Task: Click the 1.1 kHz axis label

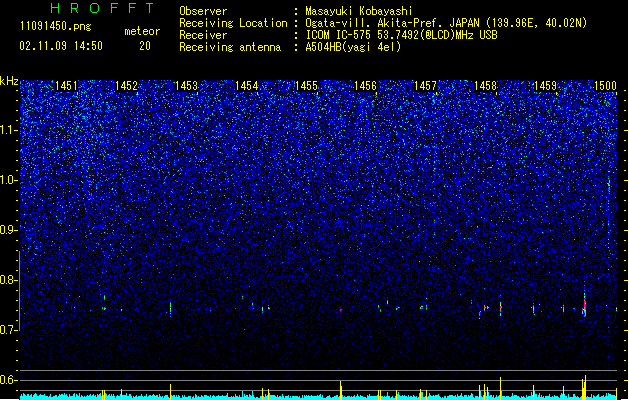Action: (9, 130)
